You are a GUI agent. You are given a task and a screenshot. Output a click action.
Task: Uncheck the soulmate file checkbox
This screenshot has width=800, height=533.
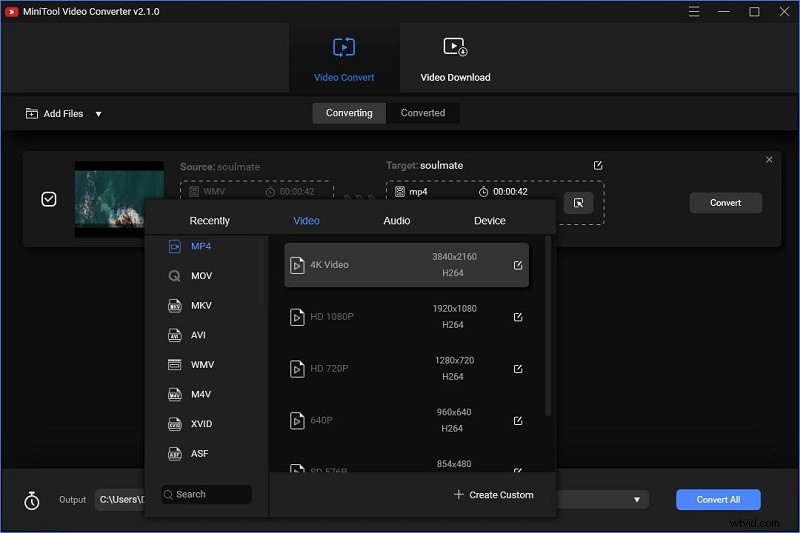point(49,199)
